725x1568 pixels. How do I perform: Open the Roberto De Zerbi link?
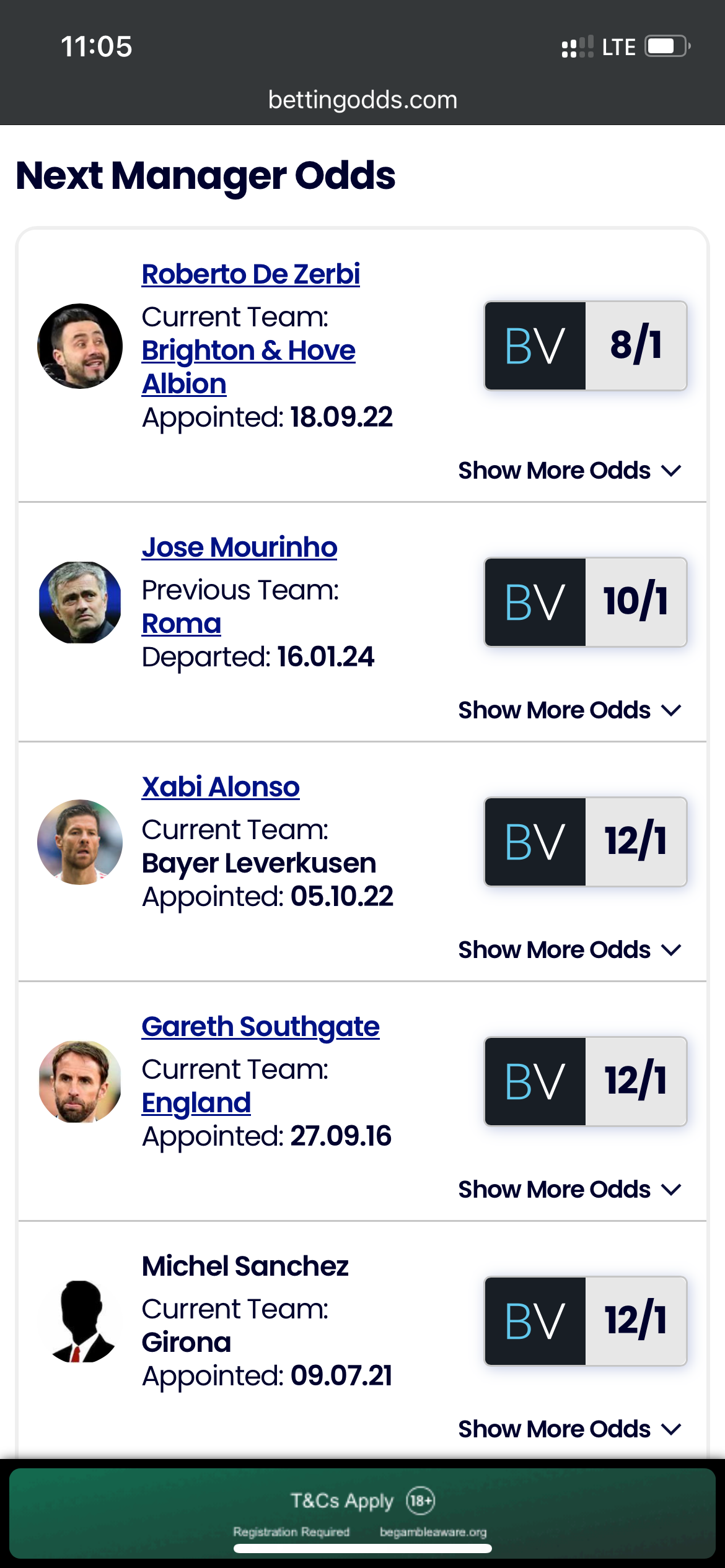251,274
